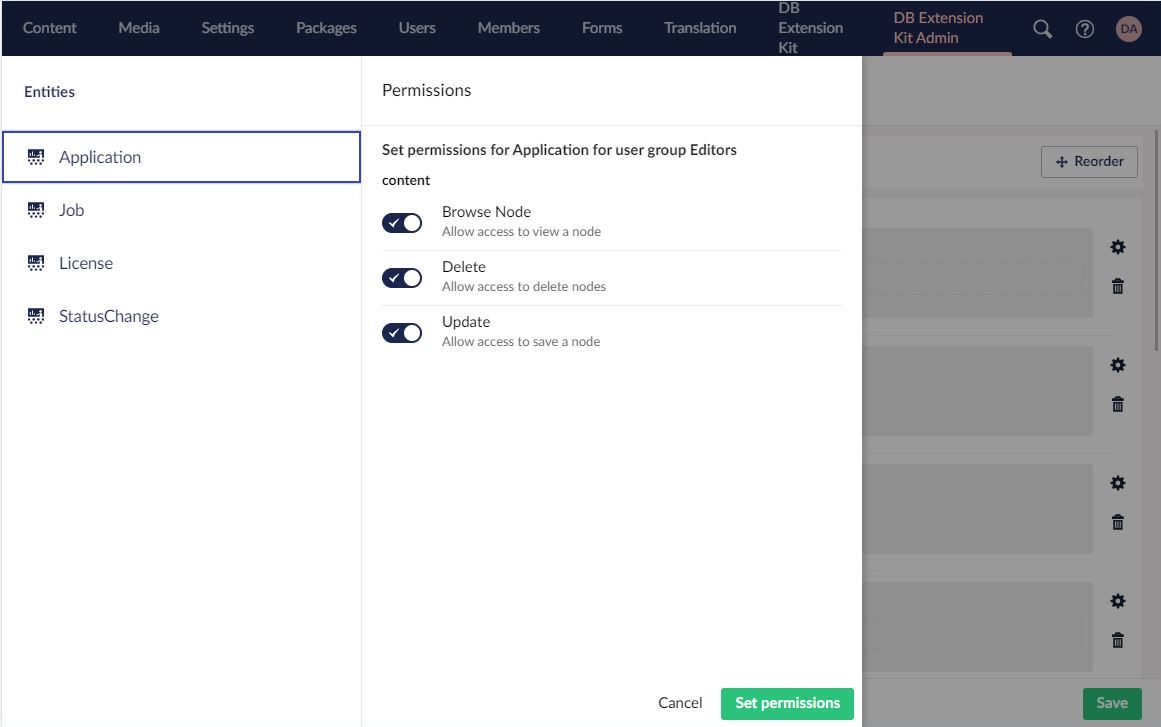This screenshot has height=727, width=1161.
Task: Click the topmost trash can icon
Action: point(1118,285)
